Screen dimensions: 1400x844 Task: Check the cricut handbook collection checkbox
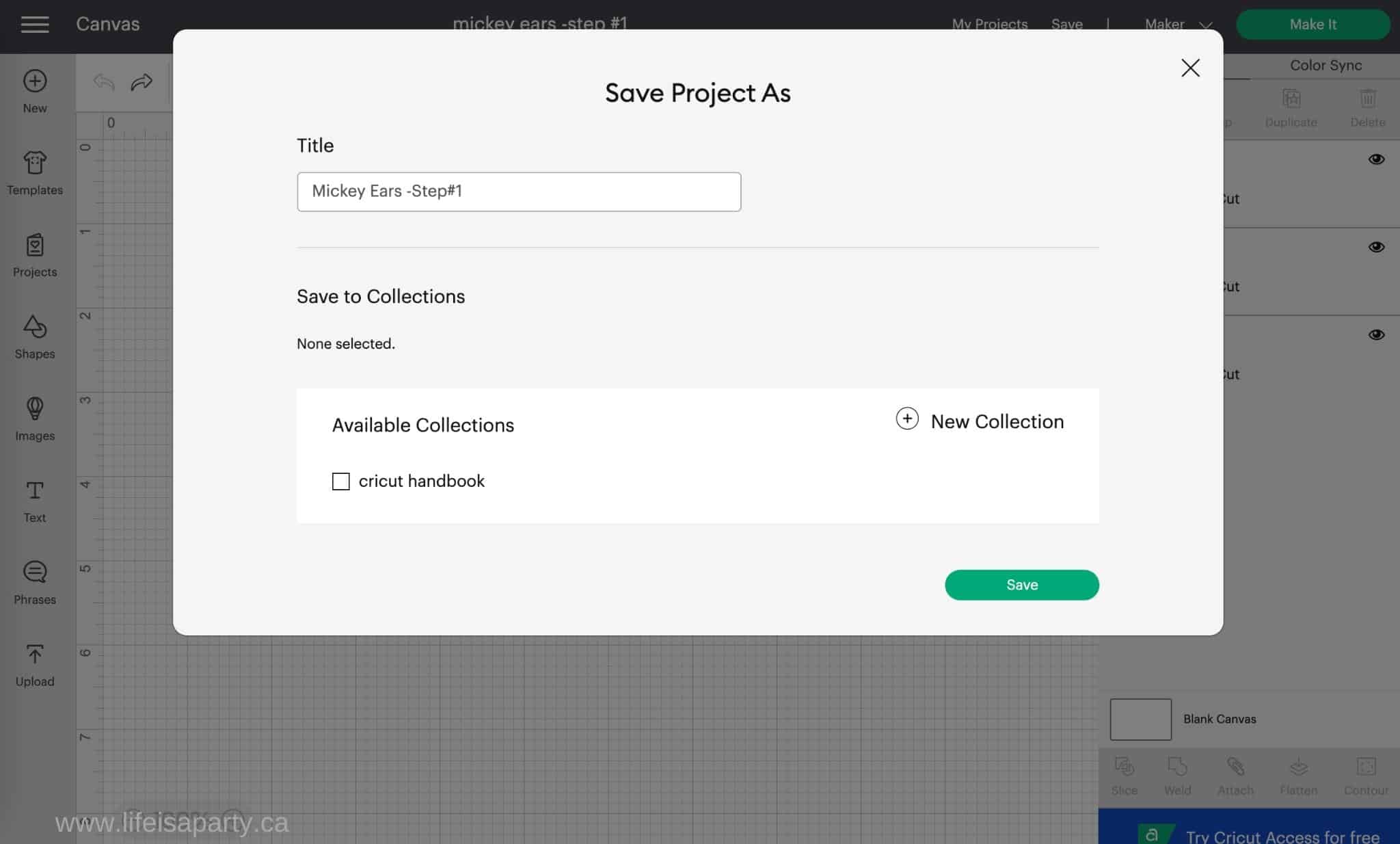[340, 482]
